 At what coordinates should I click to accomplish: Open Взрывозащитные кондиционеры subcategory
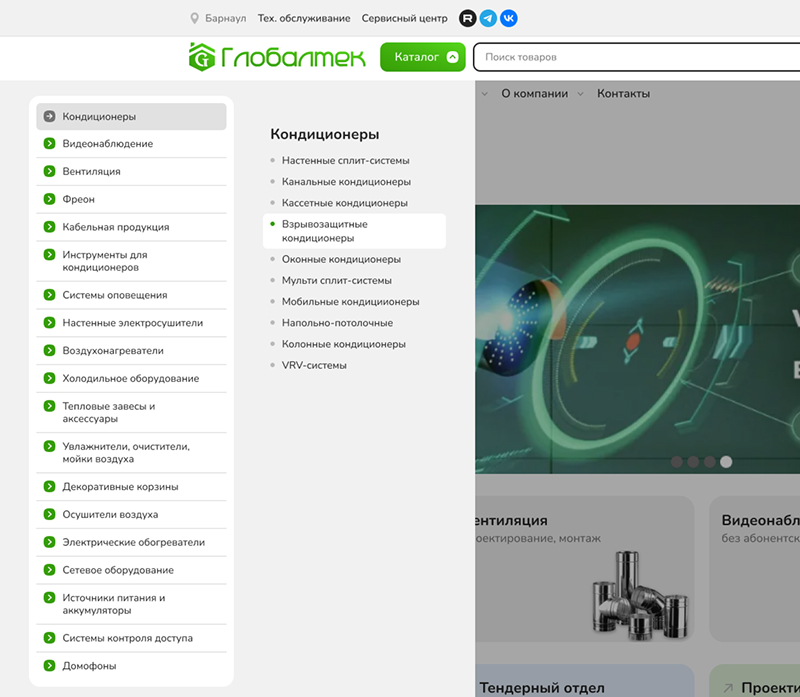325,231
